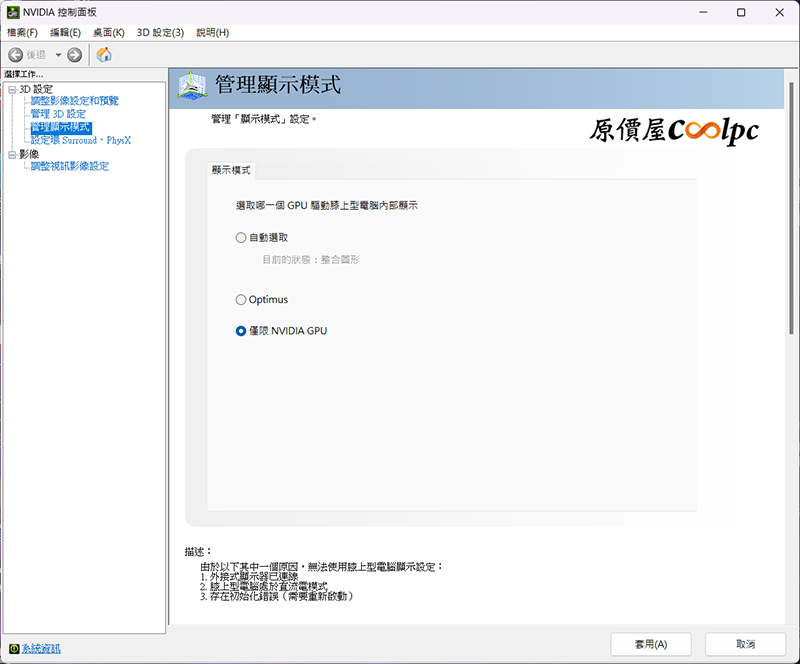
Task: Minimize the NVIDIA 控制面板 window
Action: point(703,12)
